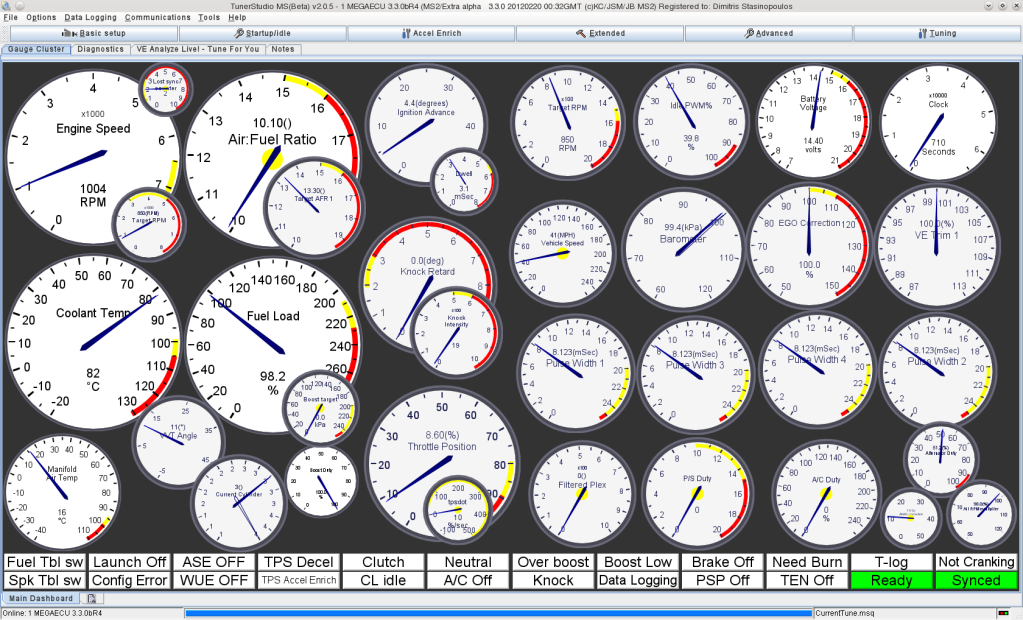
Task: Click the WUE OFF indicator
Action: click(x=214, y=580)
